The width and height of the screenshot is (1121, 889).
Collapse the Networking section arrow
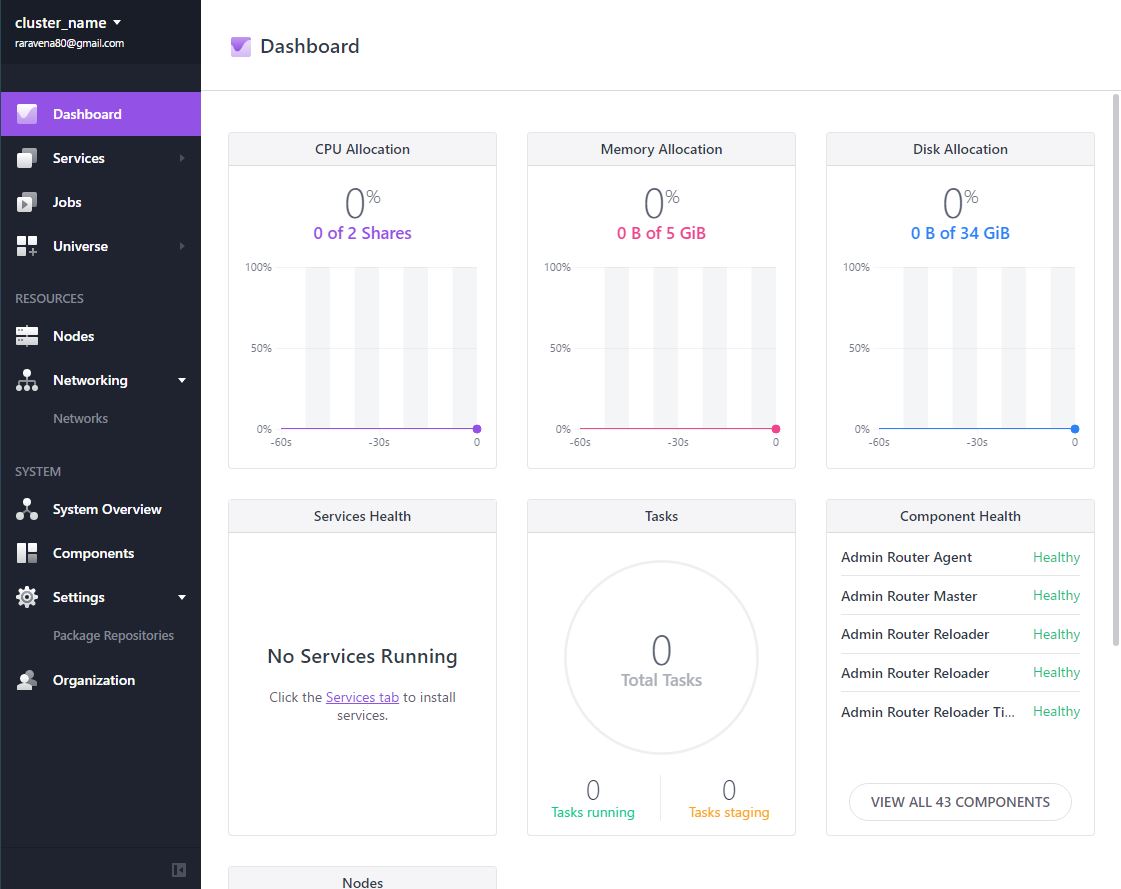pos(182,380)
